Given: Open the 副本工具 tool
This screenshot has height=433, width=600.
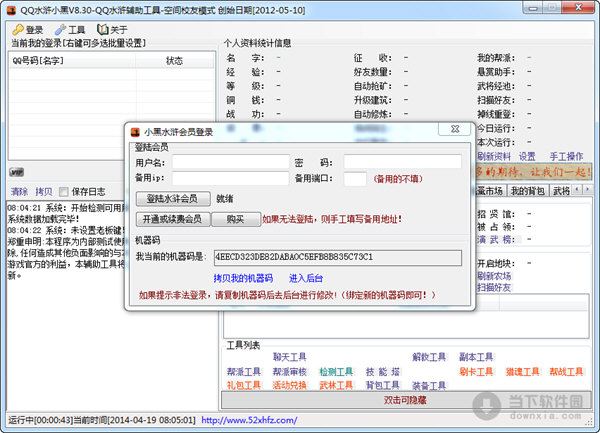Looking at the screenshot, I should point(476,357).
